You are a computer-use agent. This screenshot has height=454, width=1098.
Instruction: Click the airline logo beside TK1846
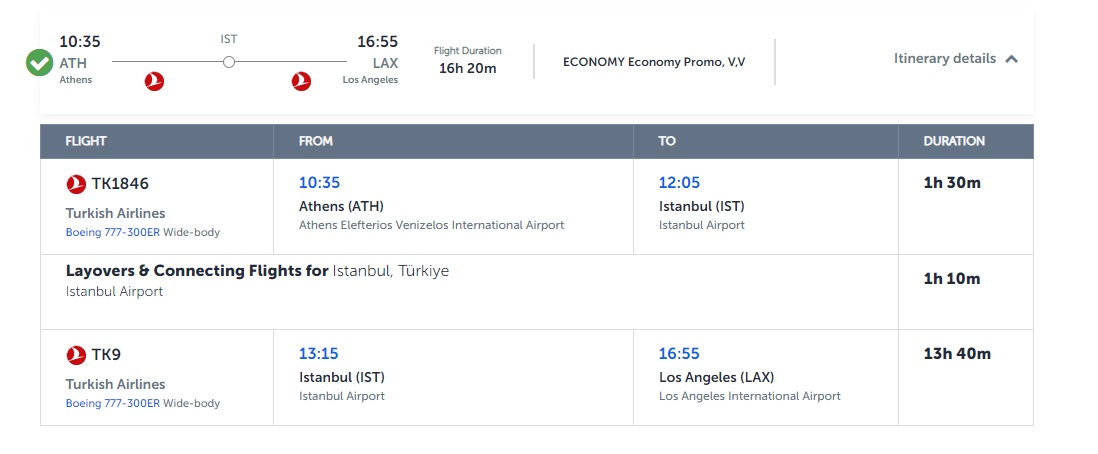point(76,184)
